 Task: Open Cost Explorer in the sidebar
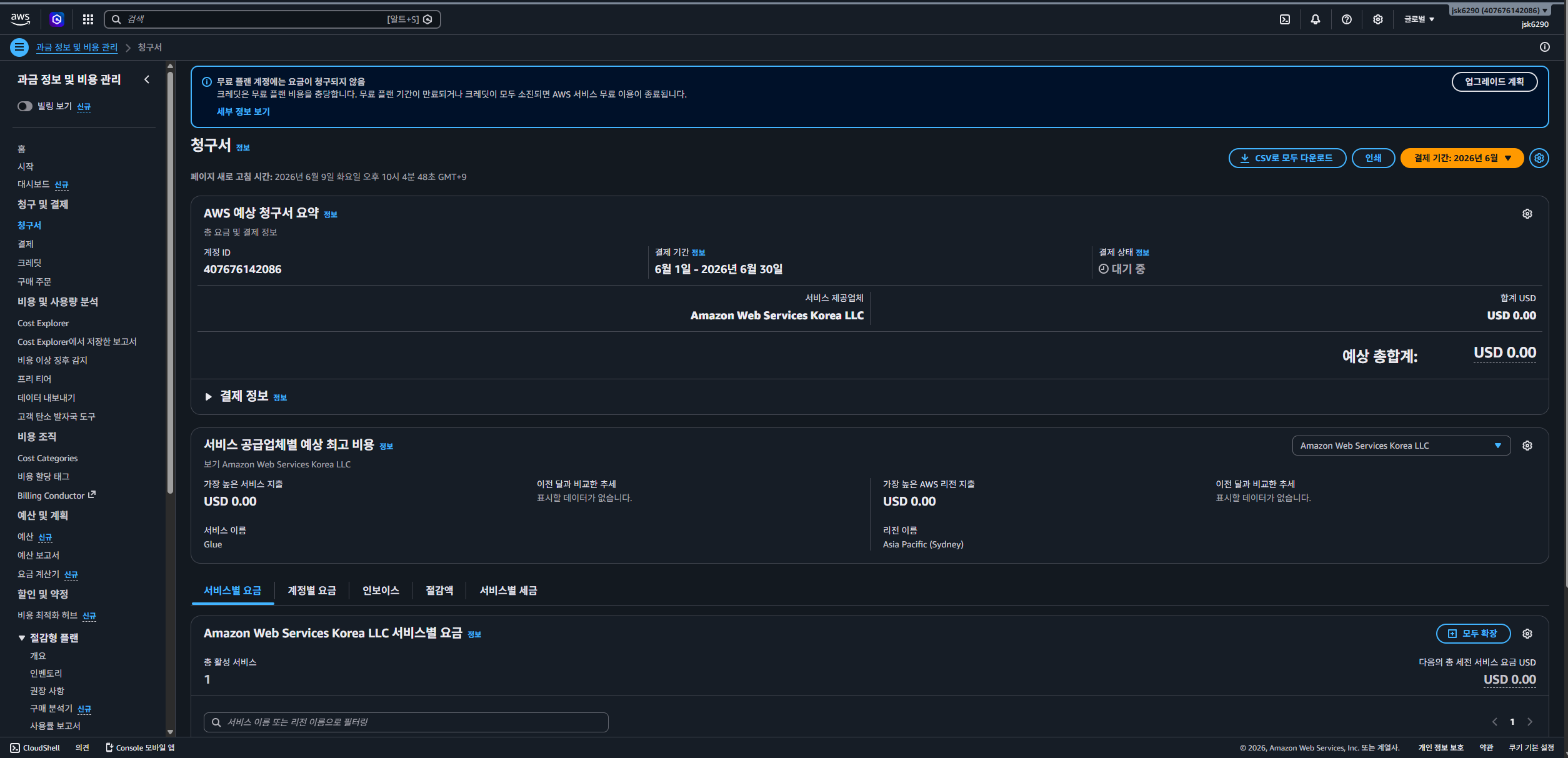(x=43, y=323)
